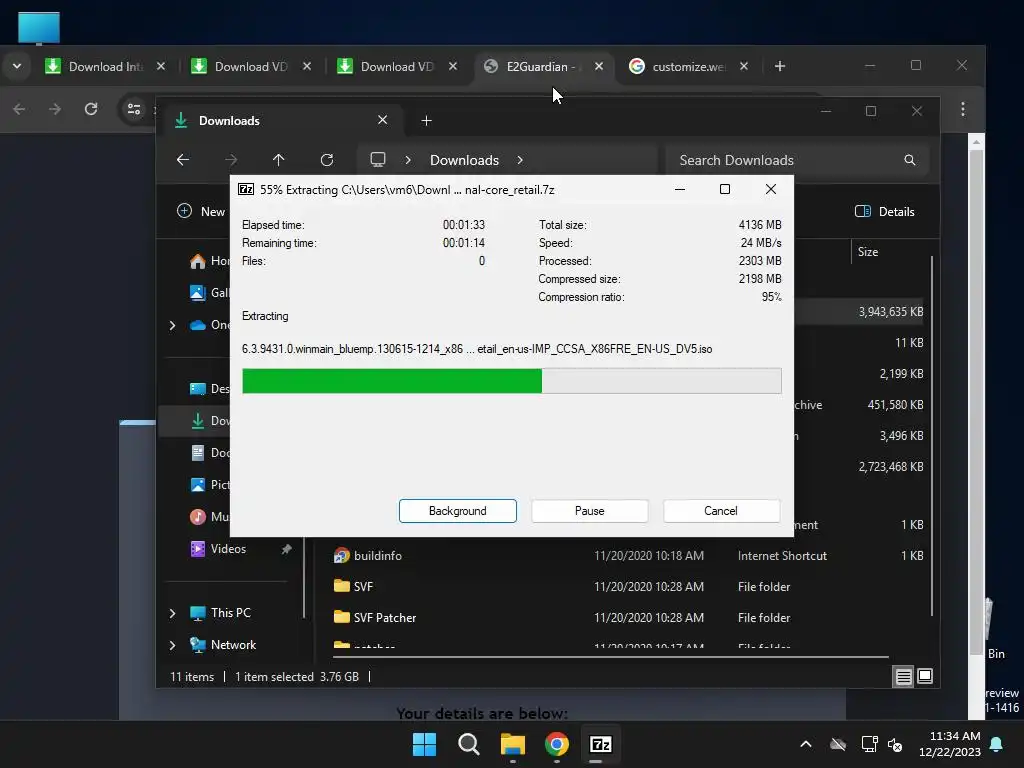Go forward in File Explorer
The width and height of the screenshot is (1024, 768).
click(231, 160)
